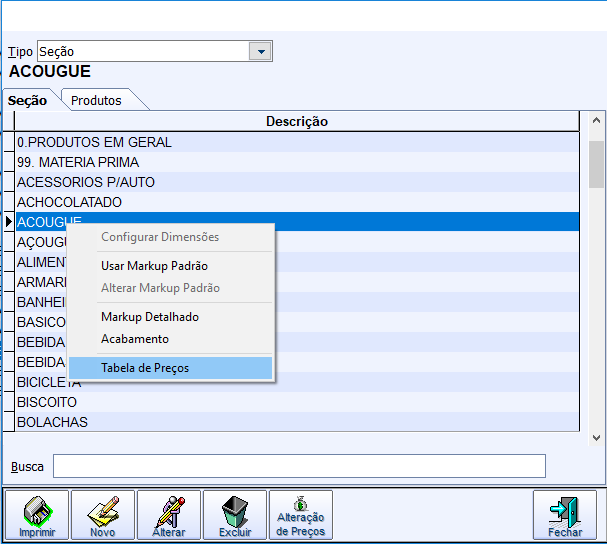Click the Novo notepad icon button
607x544 pixels.
(x=103, y=515)
